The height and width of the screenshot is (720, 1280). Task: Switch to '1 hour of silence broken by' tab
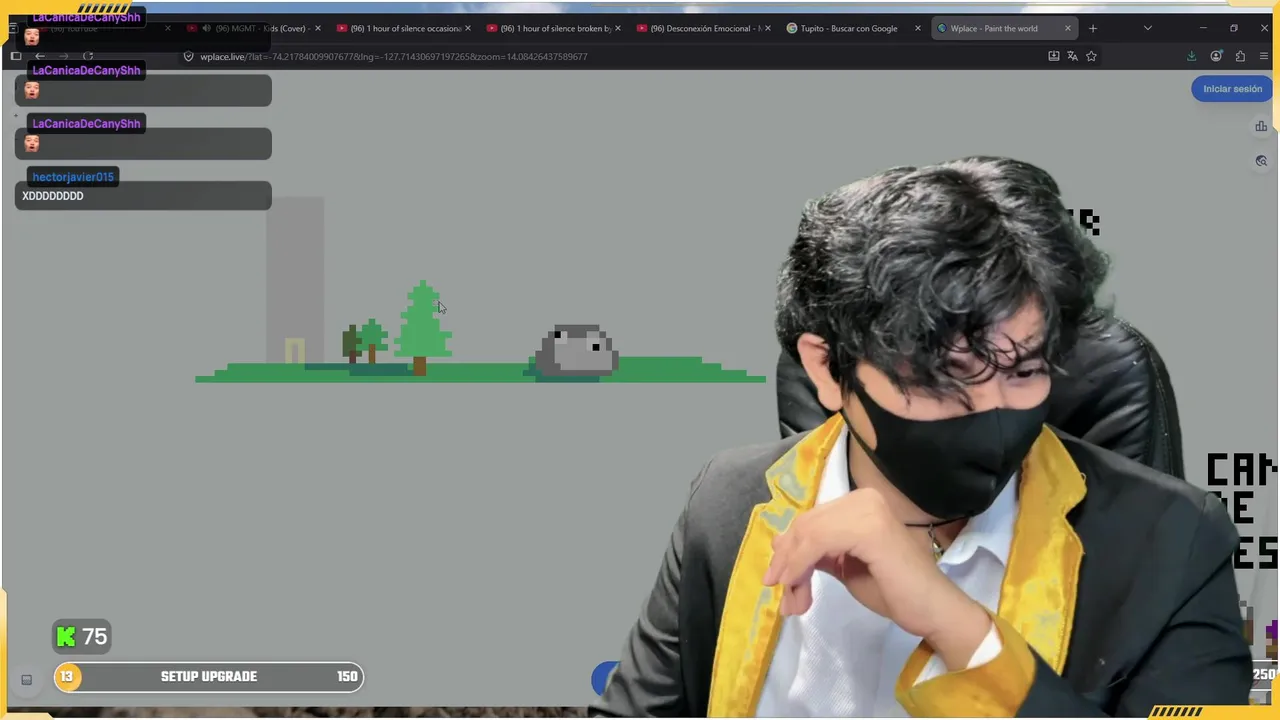pyautogui.click(x=552, y=28)
